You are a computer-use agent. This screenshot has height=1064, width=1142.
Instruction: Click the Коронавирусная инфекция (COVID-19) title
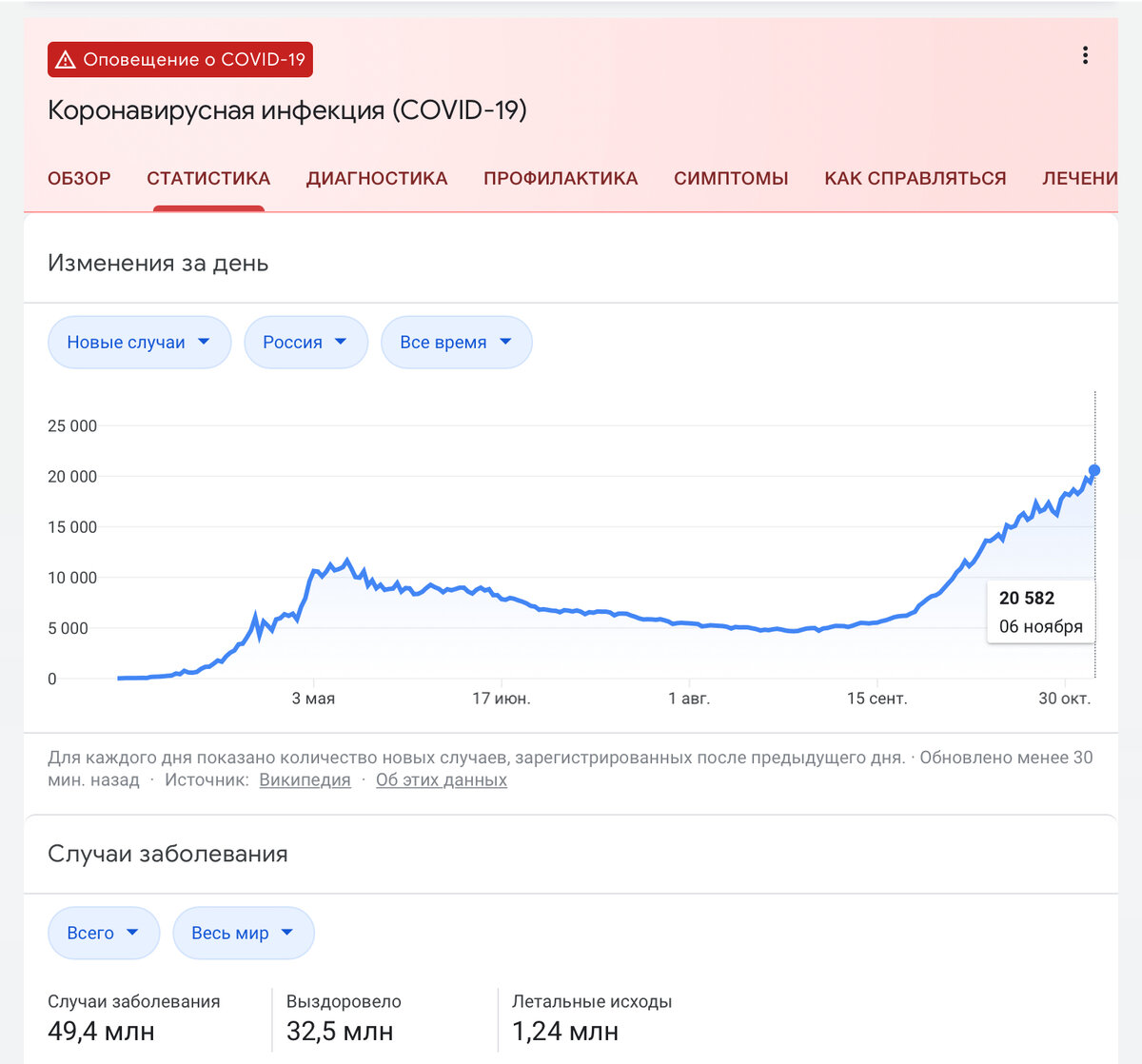287,110
